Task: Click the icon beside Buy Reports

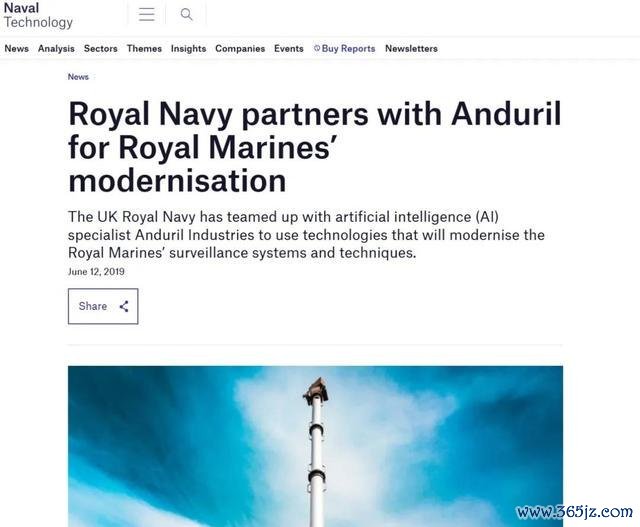Action: [x=317, y=48]
